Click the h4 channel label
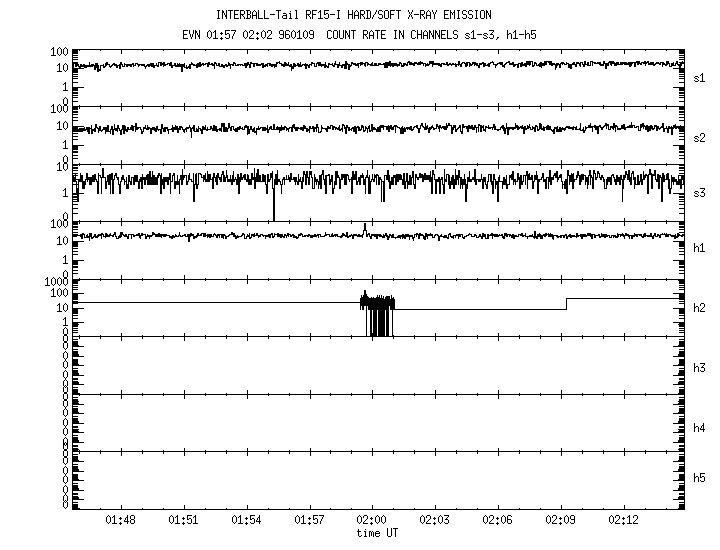 coord(700,428)
